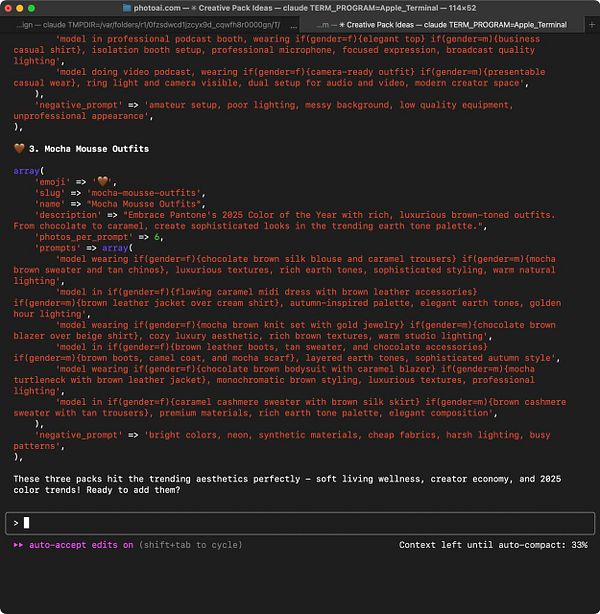Click the 'Ready to add them?' text
The width and height of the screenshot is (600, 614).
133,490
